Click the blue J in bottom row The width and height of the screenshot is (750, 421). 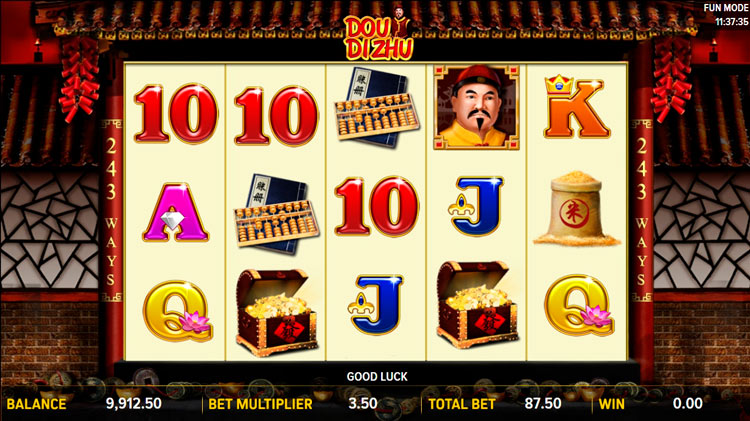coord(376,304)
